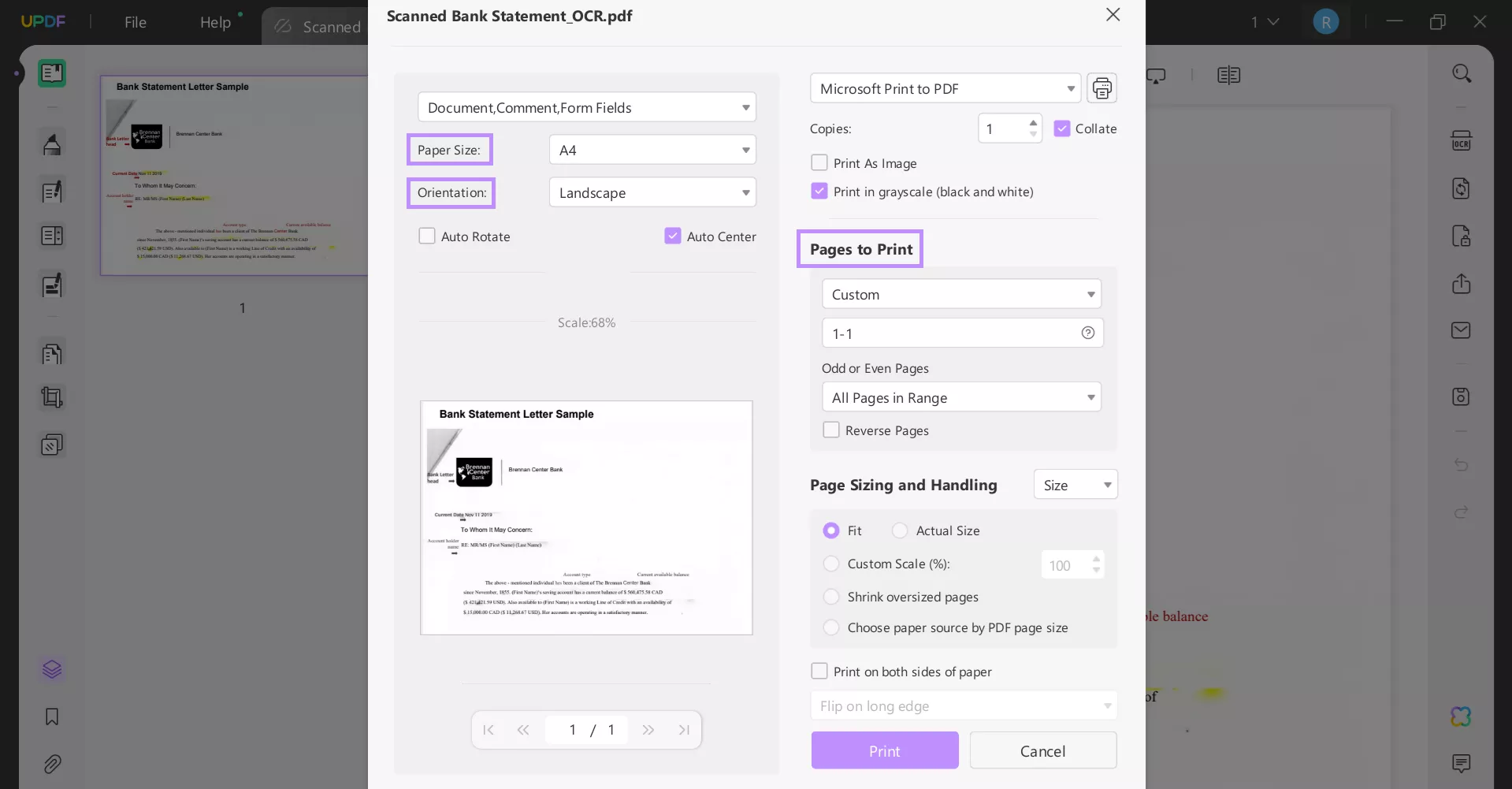Screen dimensions: 1512x789
Task: Click the Send by Email envelope icon
Action: tap(1461, 330)
